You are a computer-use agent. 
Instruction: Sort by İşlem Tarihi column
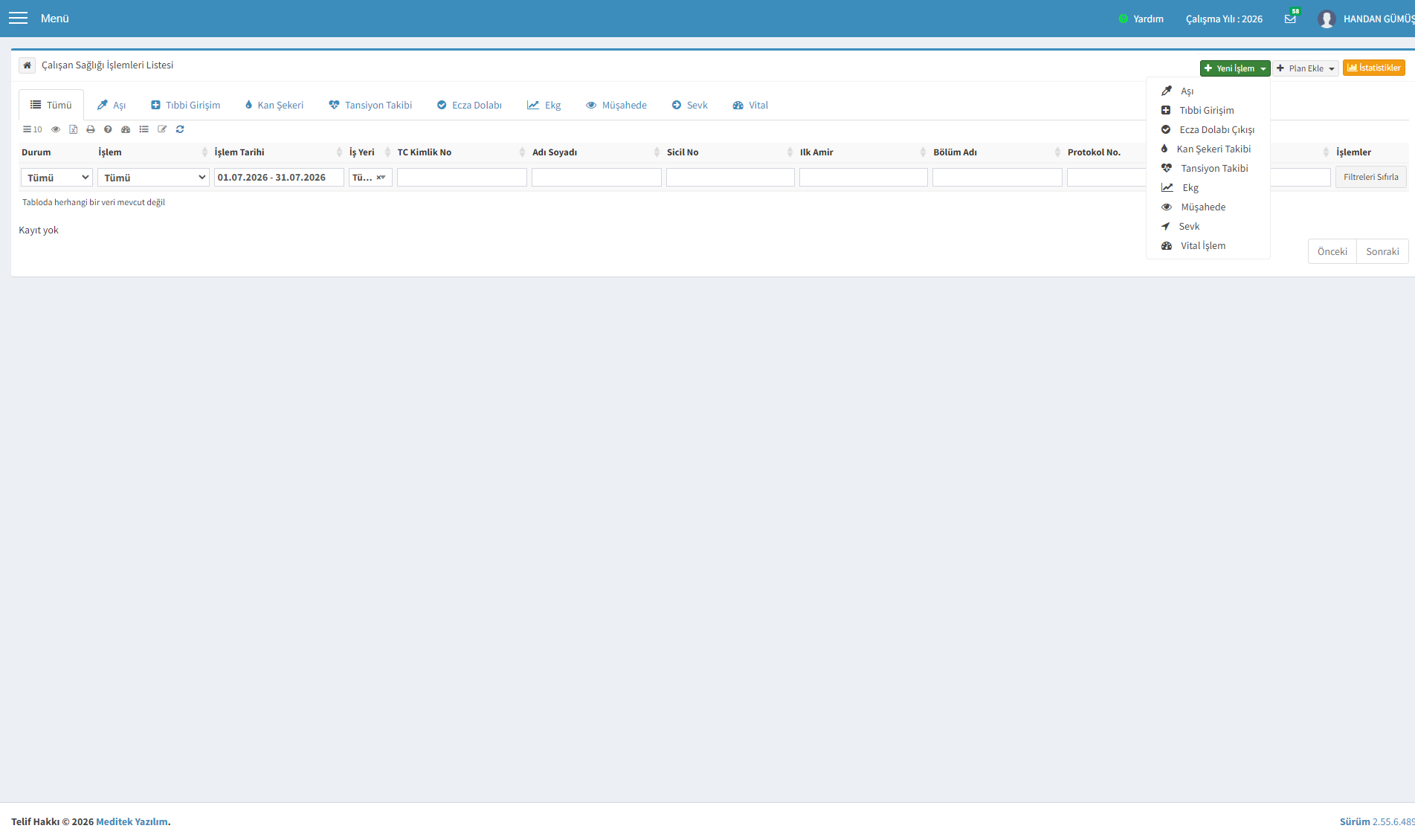(339, 152)
